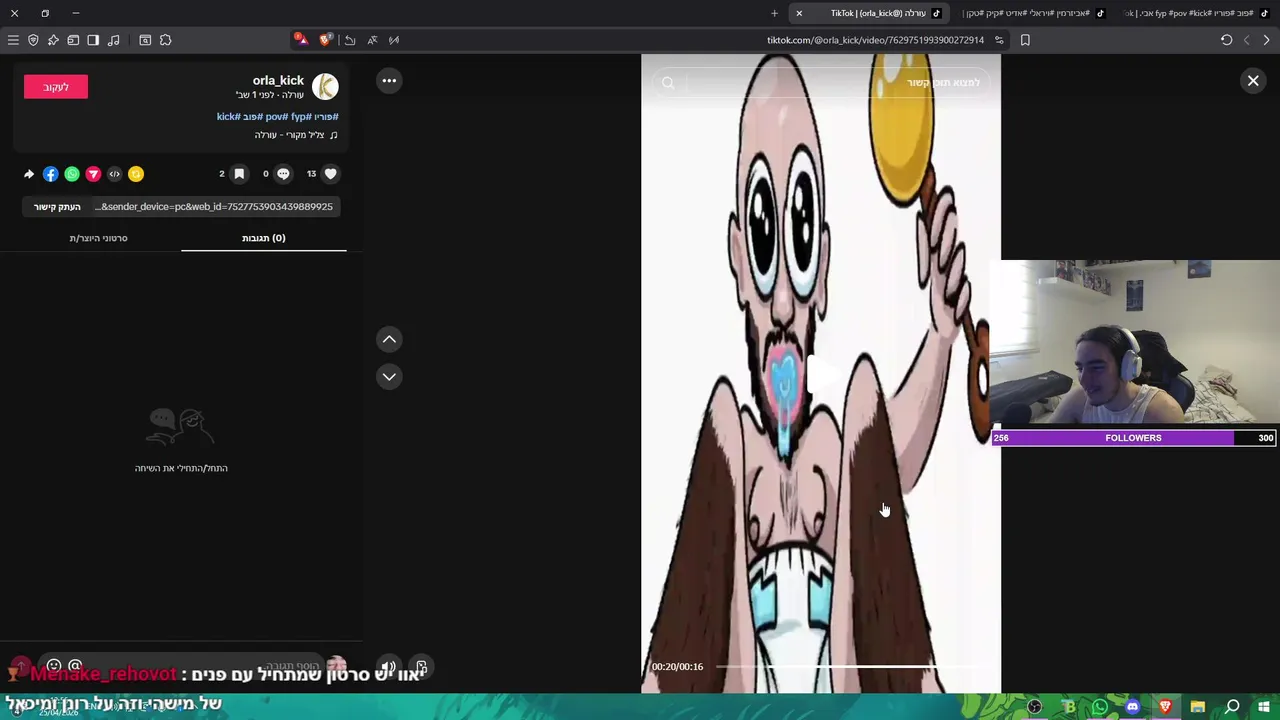
Task: Open WhatsApp from the taskbar
Action: [x=1100, y=707]
